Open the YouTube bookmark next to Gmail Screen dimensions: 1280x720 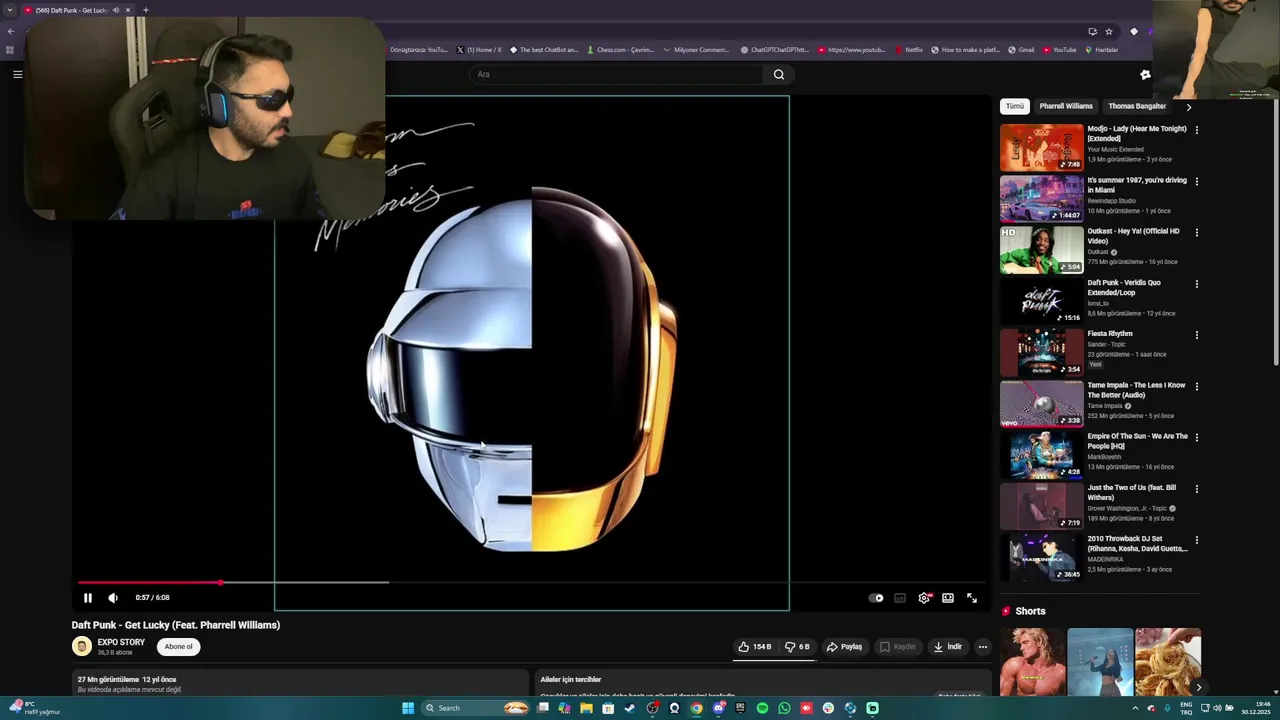pyautogui.click(x=1060, y=50)
